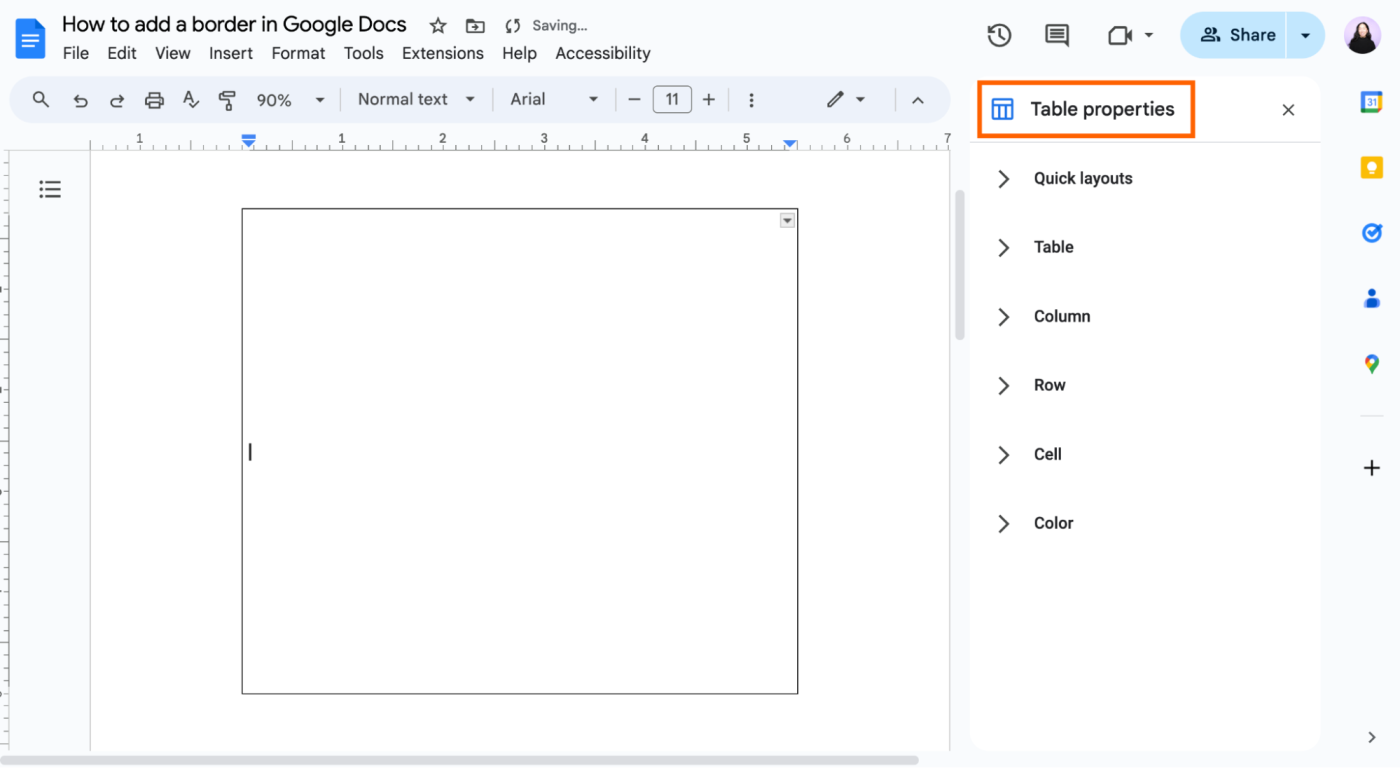
Task: Click the horizontal scrollbar at bottom
Action: 460,760
